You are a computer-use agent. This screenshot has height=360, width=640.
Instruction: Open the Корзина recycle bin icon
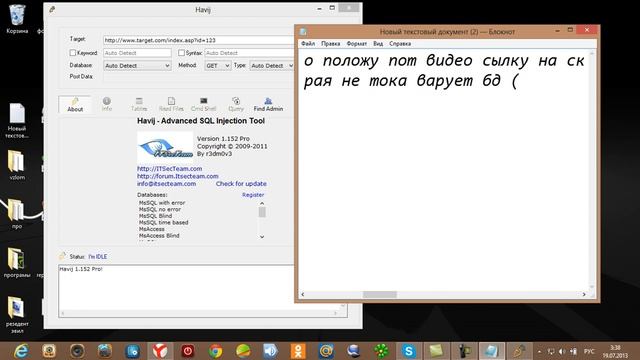(17, 18)
